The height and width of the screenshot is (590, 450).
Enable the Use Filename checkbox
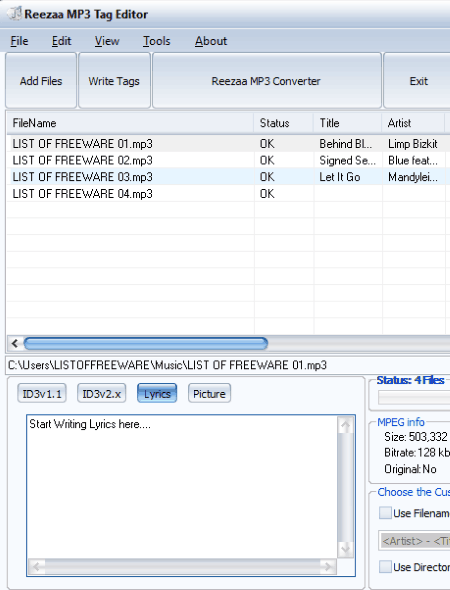tap(385, 513)
